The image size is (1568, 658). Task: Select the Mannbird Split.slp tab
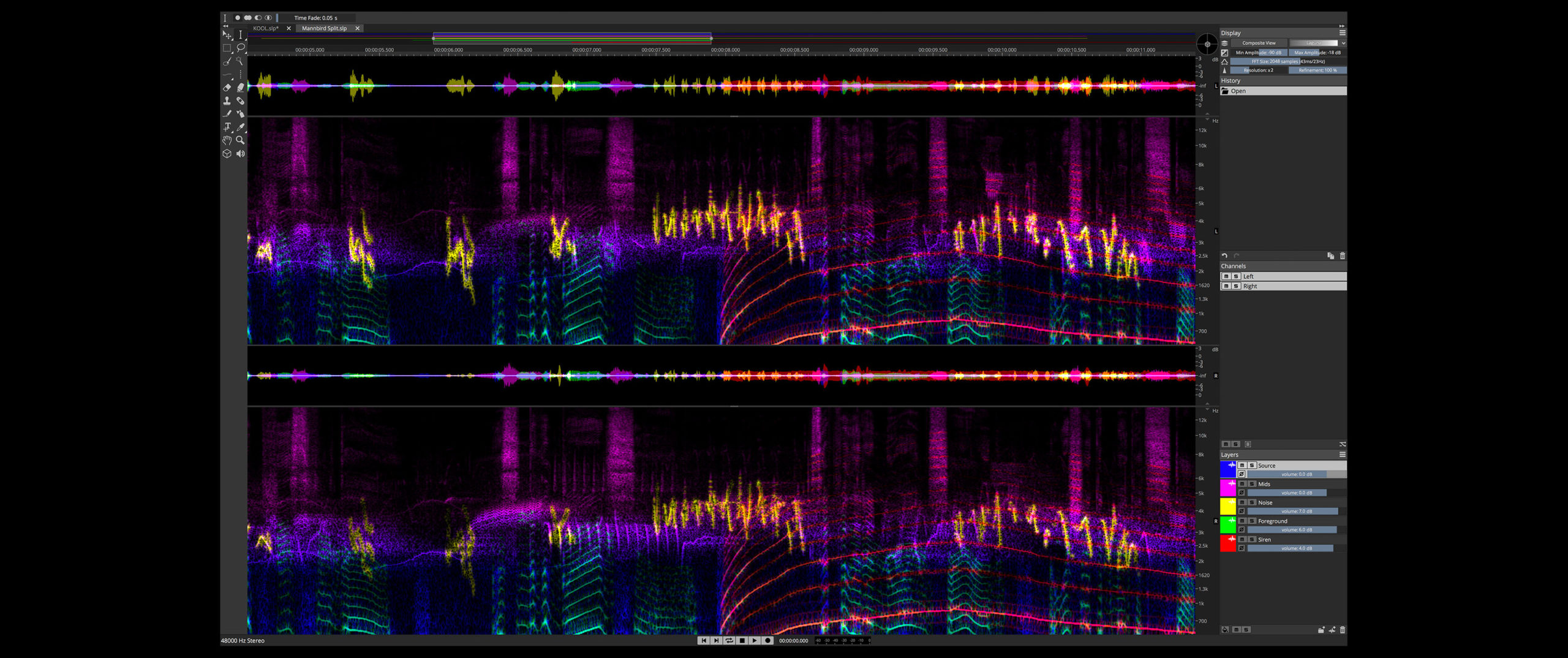click(324, 28)
